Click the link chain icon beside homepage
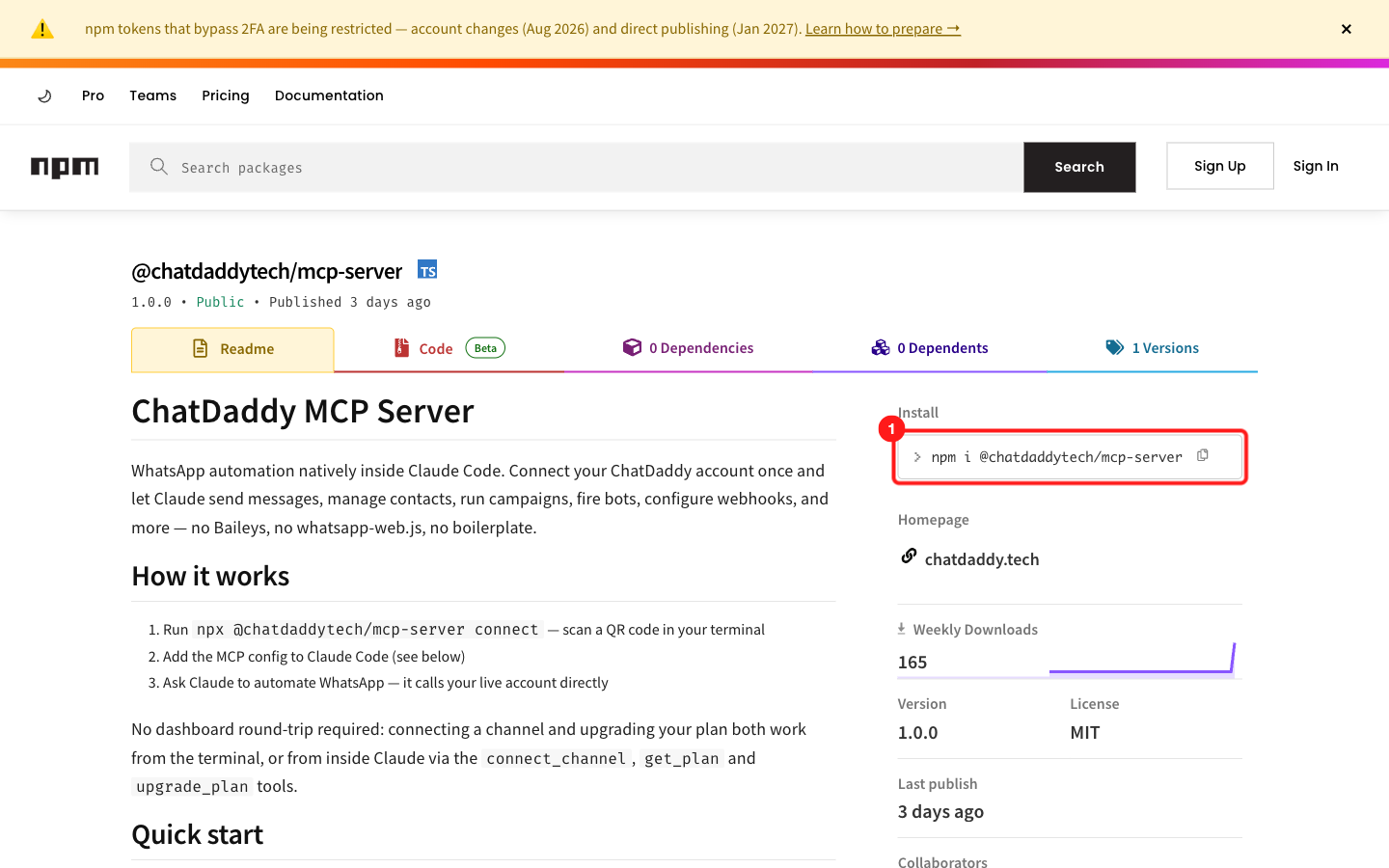This screenshot has width=1389, height=868. [909, 556]
